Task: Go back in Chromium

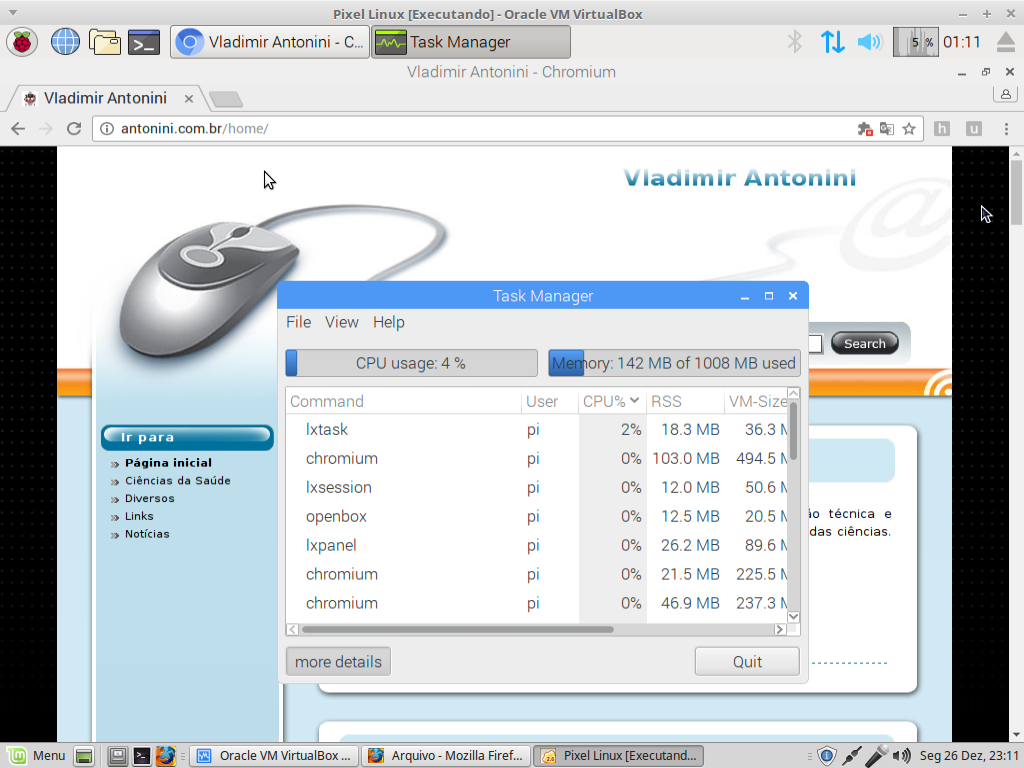Action: coord(18,129)
